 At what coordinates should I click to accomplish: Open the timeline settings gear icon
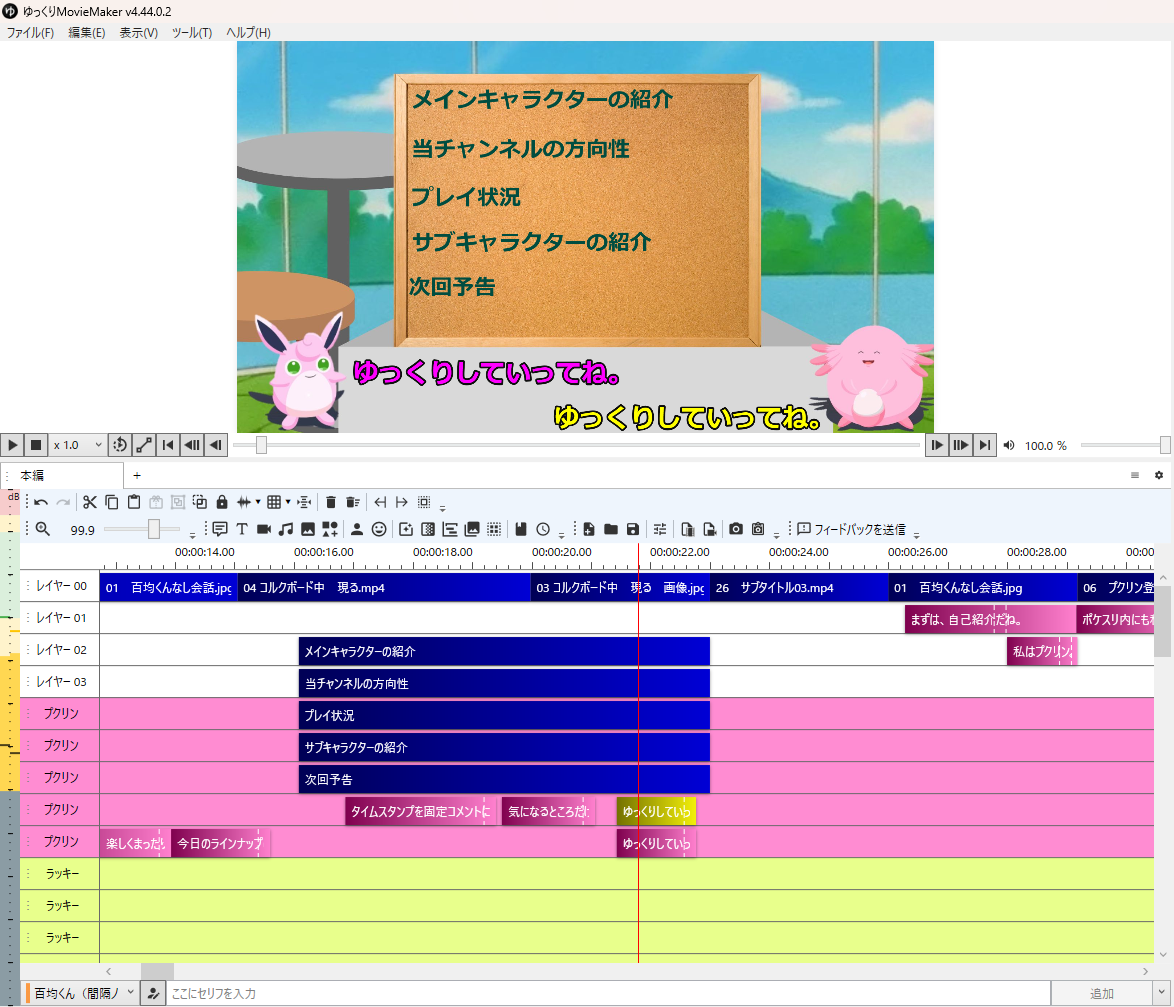[x=1159, y=475]
